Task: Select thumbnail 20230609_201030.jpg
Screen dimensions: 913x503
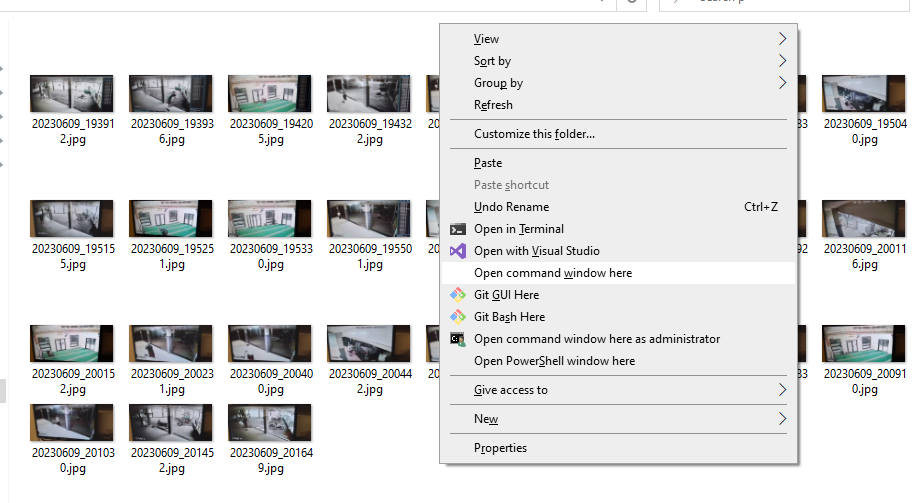Action: (72, 423)
